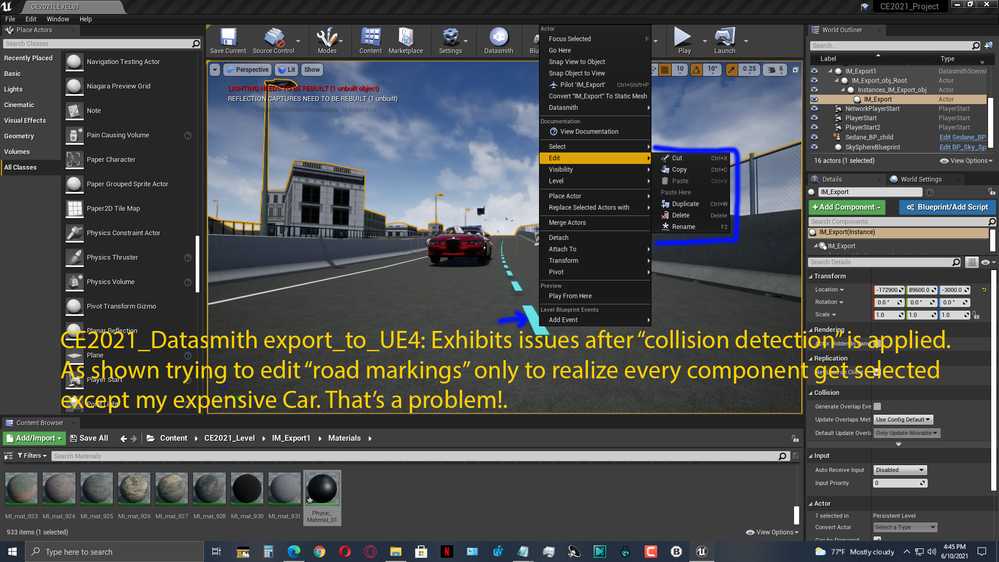999x562 pixels.
Task: Select Pain Causing Volume actor
Action: (x=118, y=135)
